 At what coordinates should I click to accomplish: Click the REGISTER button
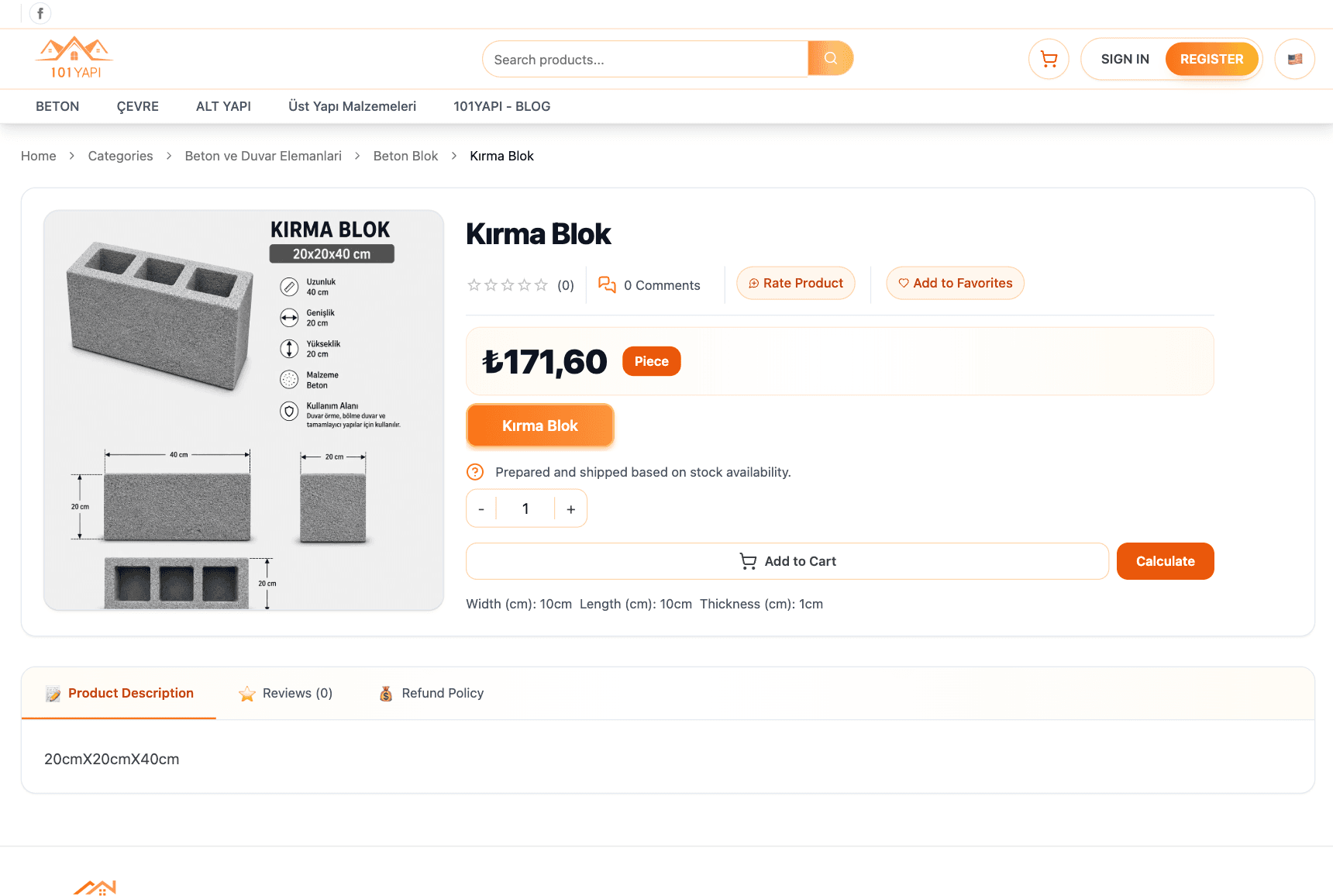1211,59
